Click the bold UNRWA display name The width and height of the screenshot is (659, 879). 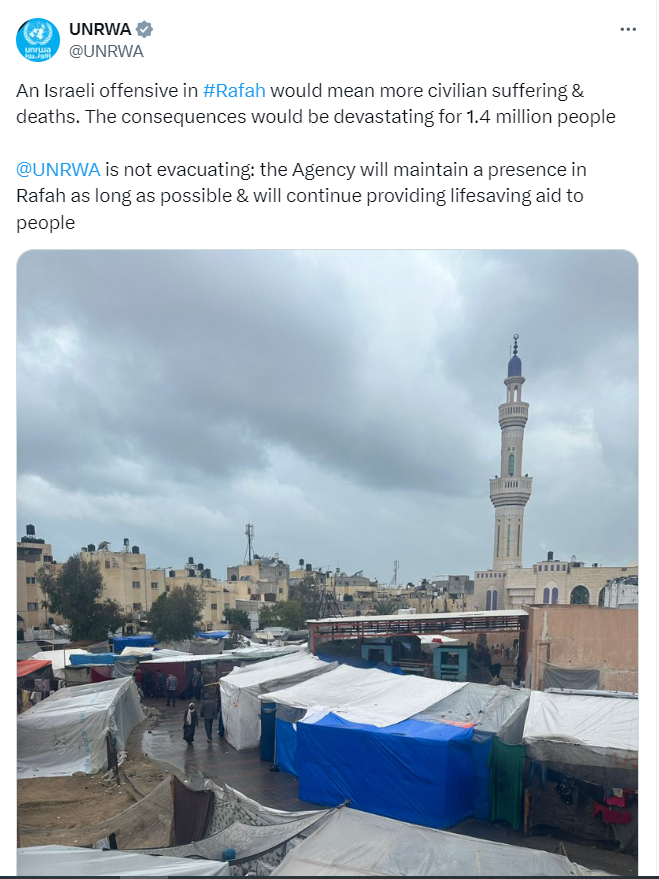pos(100,29)
